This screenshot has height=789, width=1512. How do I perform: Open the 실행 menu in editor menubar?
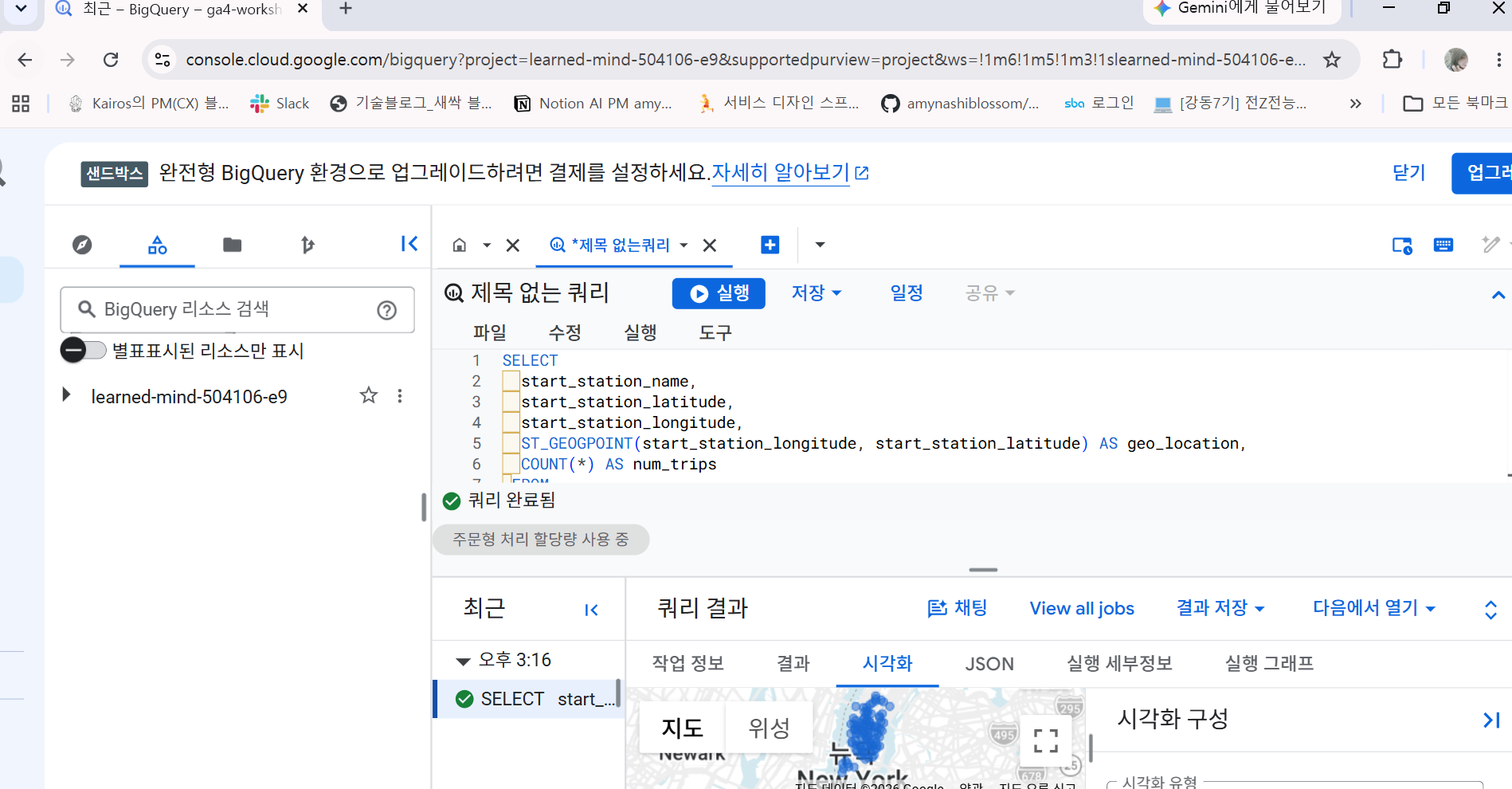click(640, 332)
